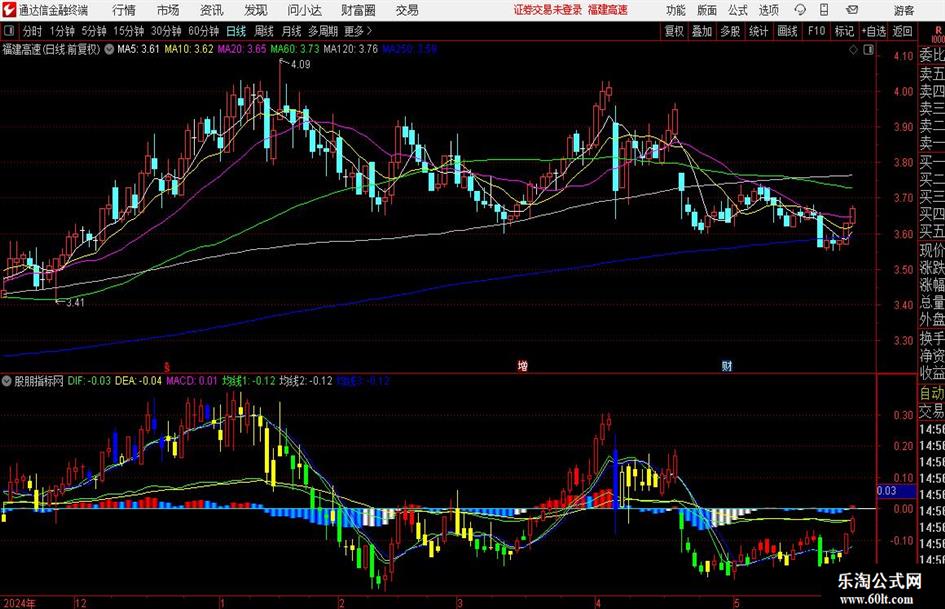
Task: Click the 统计 statistics button
Action: (758, 31)
